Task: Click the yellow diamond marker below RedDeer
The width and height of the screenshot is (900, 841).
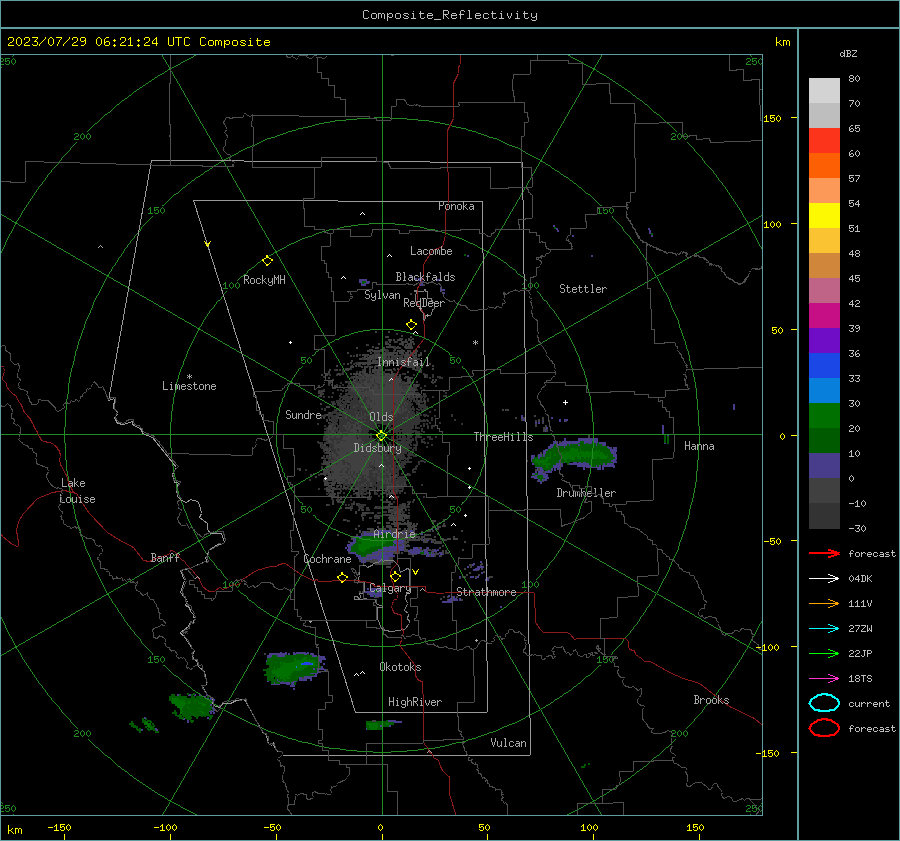Action: 411,325
